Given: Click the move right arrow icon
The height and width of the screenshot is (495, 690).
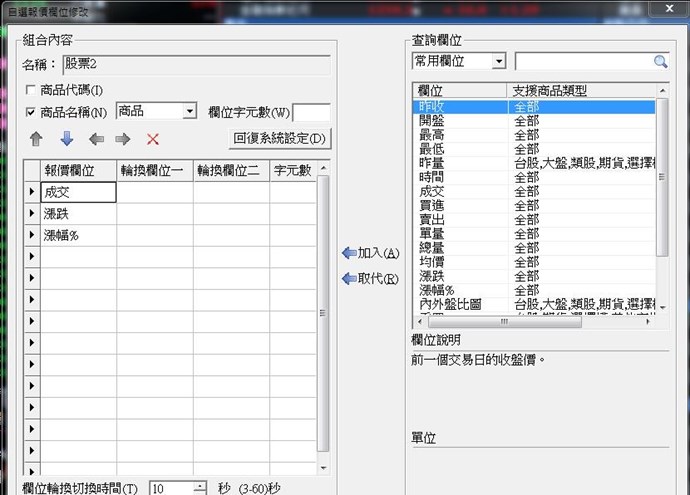Looking at the screenshot, I should tap(123, 139).
